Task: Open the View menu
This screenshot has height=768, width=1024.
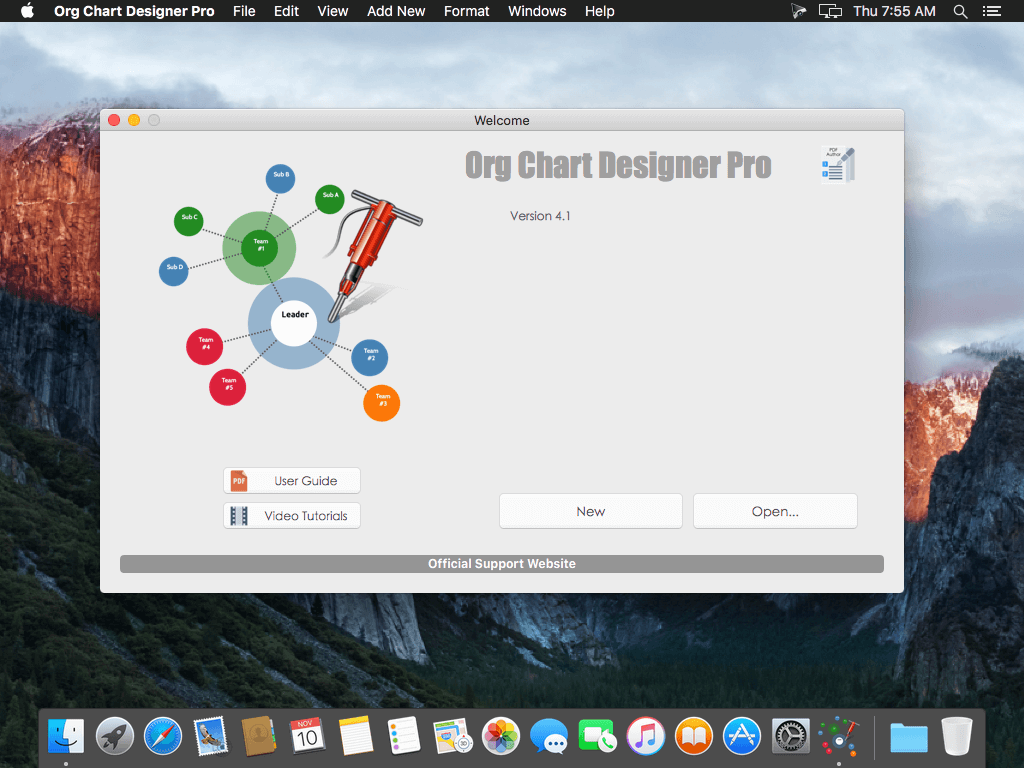Action: pos(332,11)
